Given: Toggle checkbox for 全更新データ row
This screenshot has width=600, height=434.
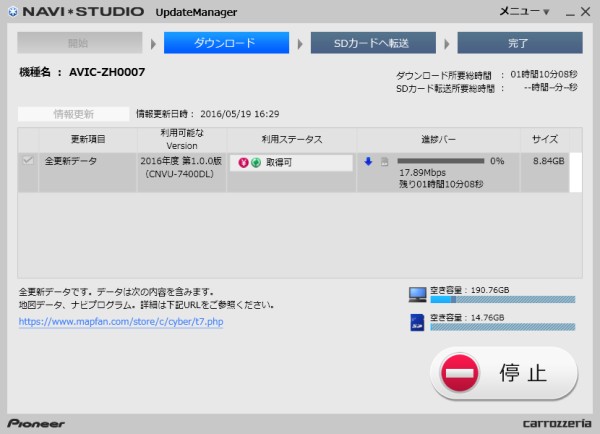Looking at the screenshot, I should 28,160.
